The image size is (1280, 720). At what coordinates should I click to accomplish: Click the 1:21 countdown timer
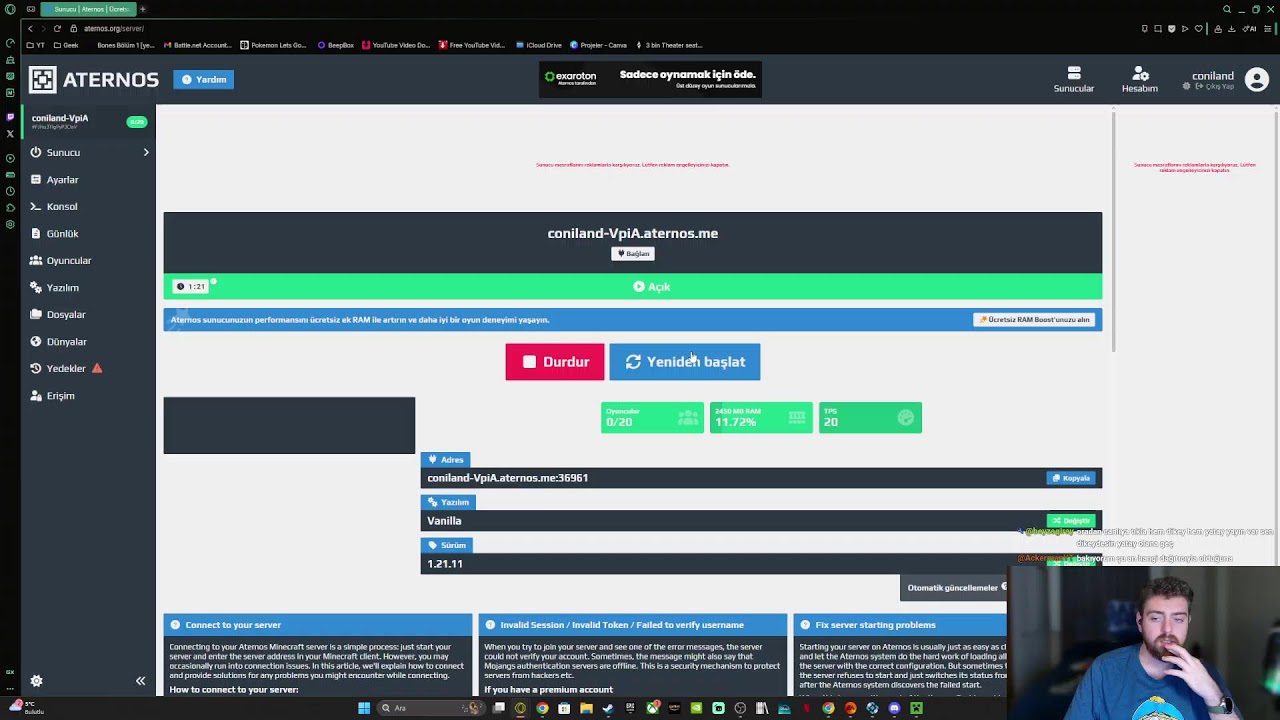coord(191,287)
